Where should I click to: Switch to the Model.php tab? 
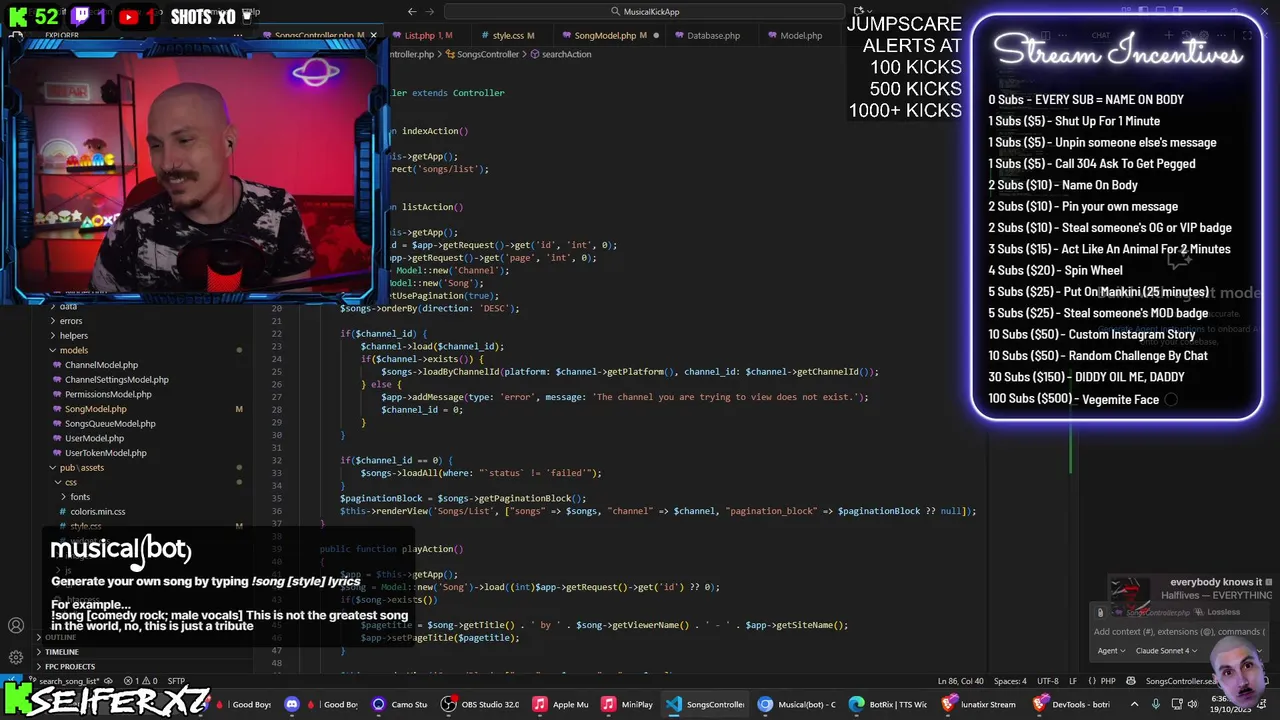coord(800,35)
